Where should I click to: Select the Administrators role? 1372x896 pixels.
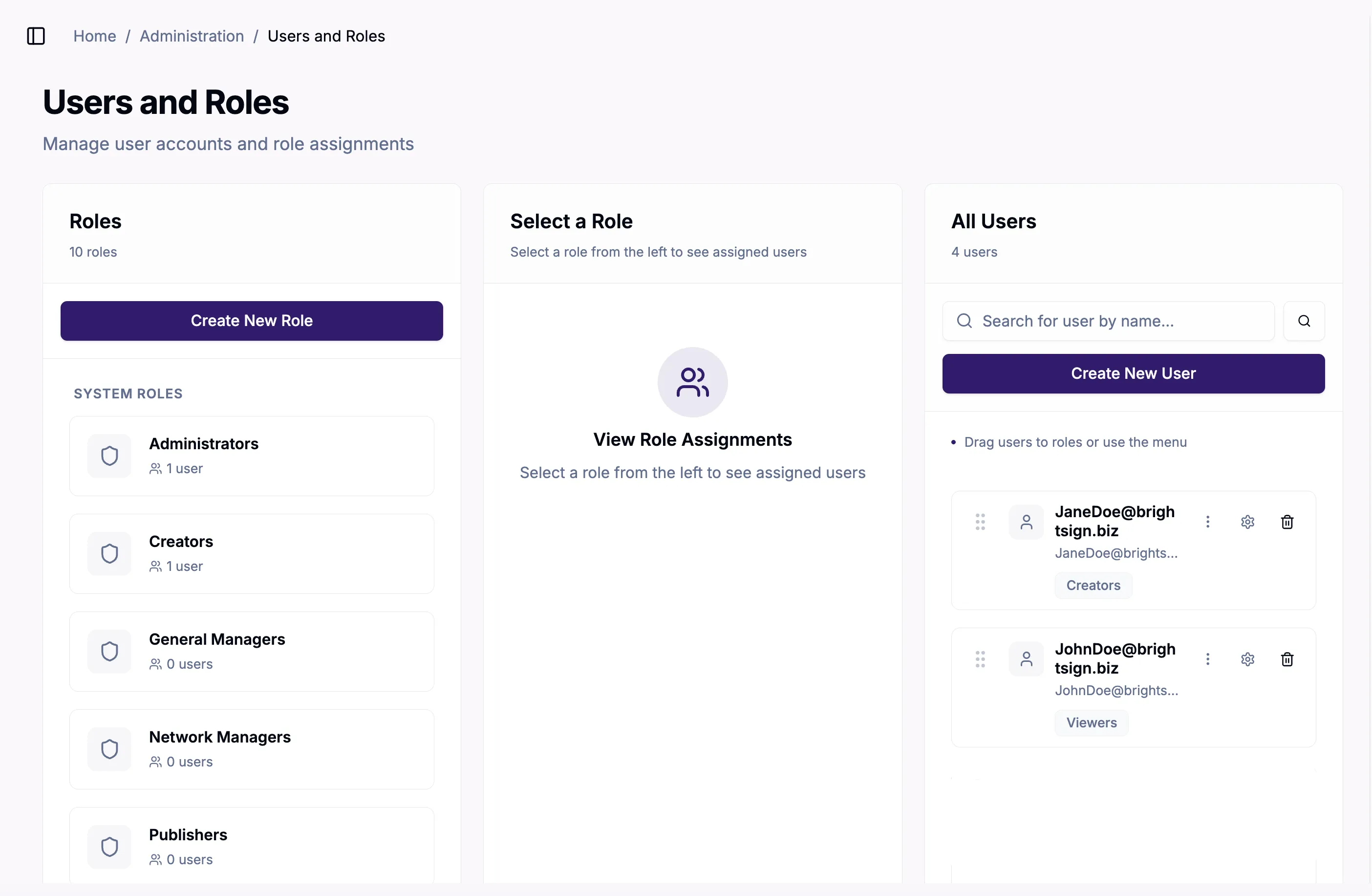pyautogui.click(x=252, y=456)
